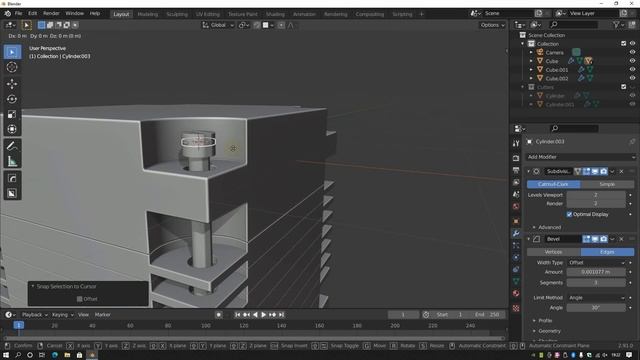Viewport: 640px width, 360px height.
Task: Select Catmull-Clark subdivision type
Action: [553, 184]
